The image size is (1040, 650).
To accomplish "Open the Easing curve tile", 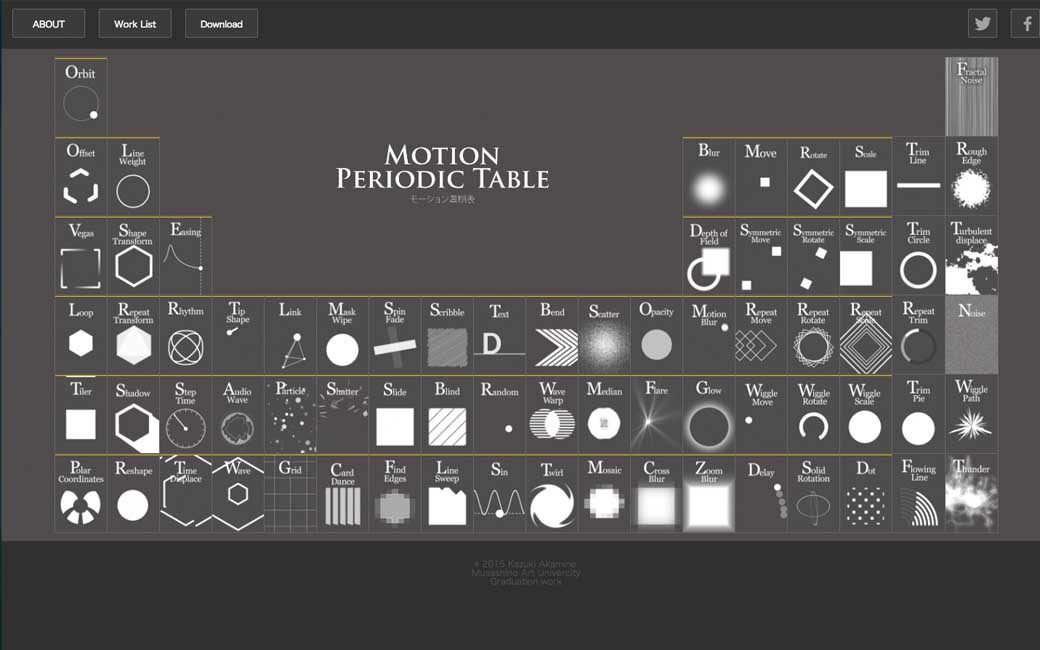I will point(185,256).
